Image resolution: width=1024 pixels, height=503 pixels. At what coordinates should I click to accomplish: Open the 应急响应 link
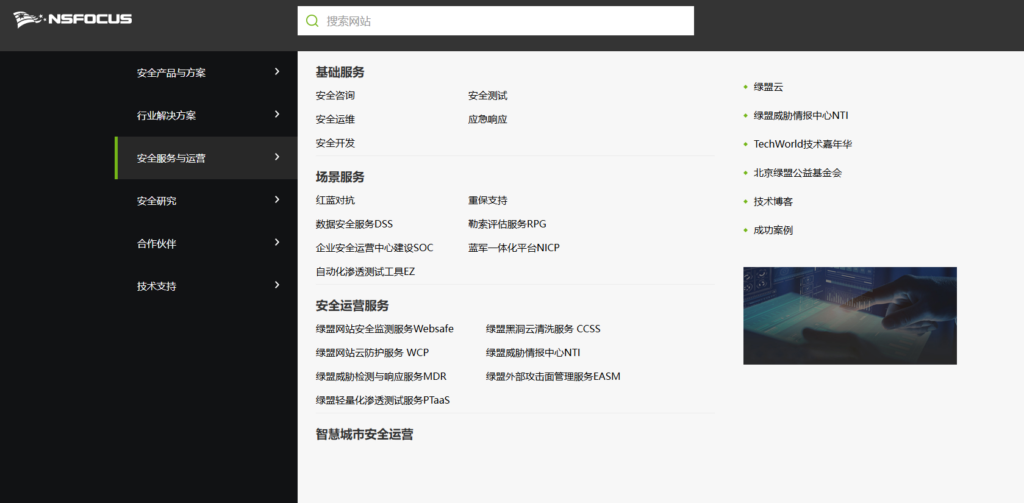[x=487, y=119]
